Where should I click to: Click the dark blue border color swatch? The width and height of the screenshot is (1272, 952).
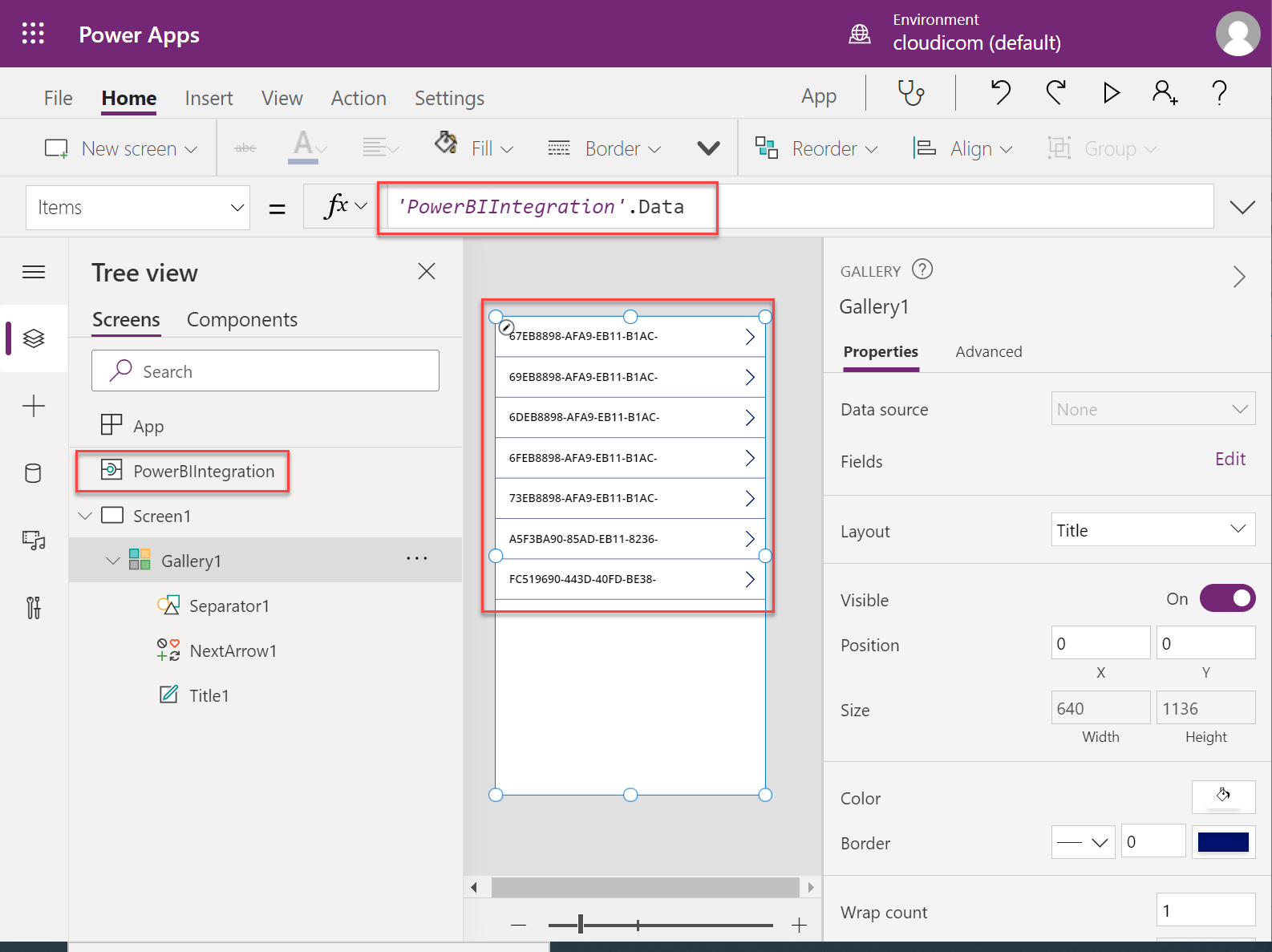(x=1222, y=842)
